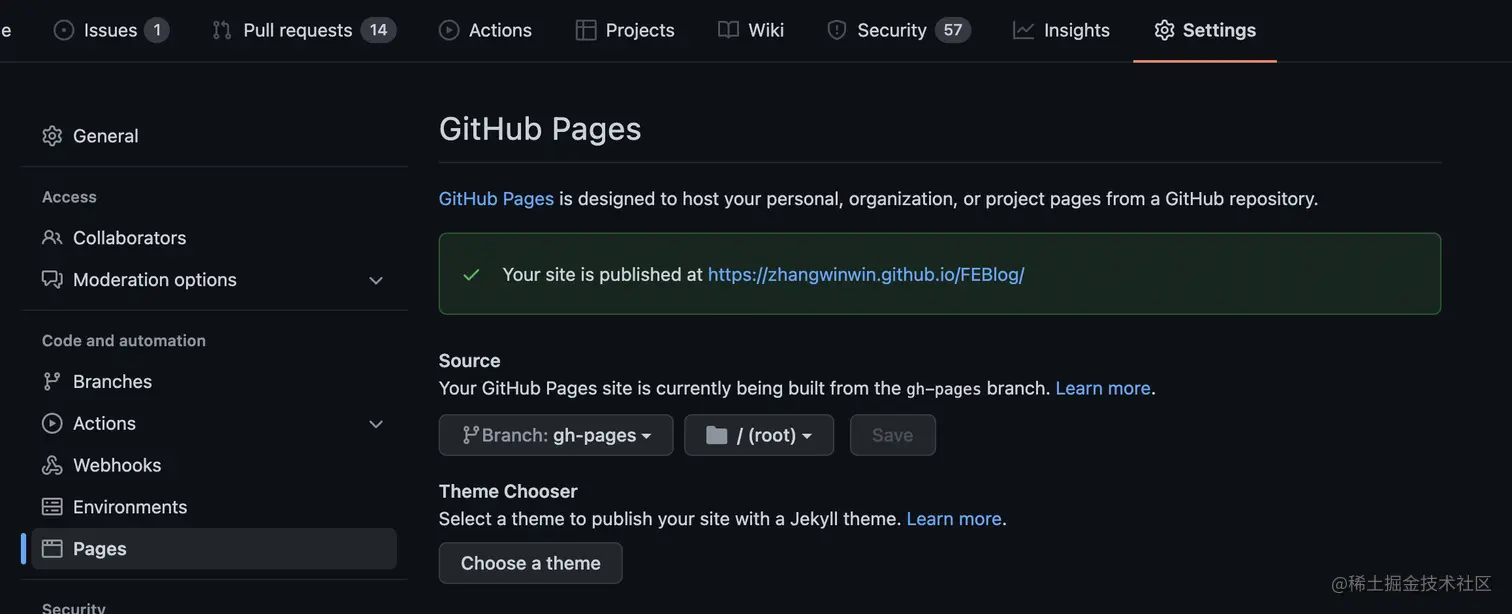Viewport: 1512px width, 614px height.
Task: Open the Projects tab
Action: point(625,30)
